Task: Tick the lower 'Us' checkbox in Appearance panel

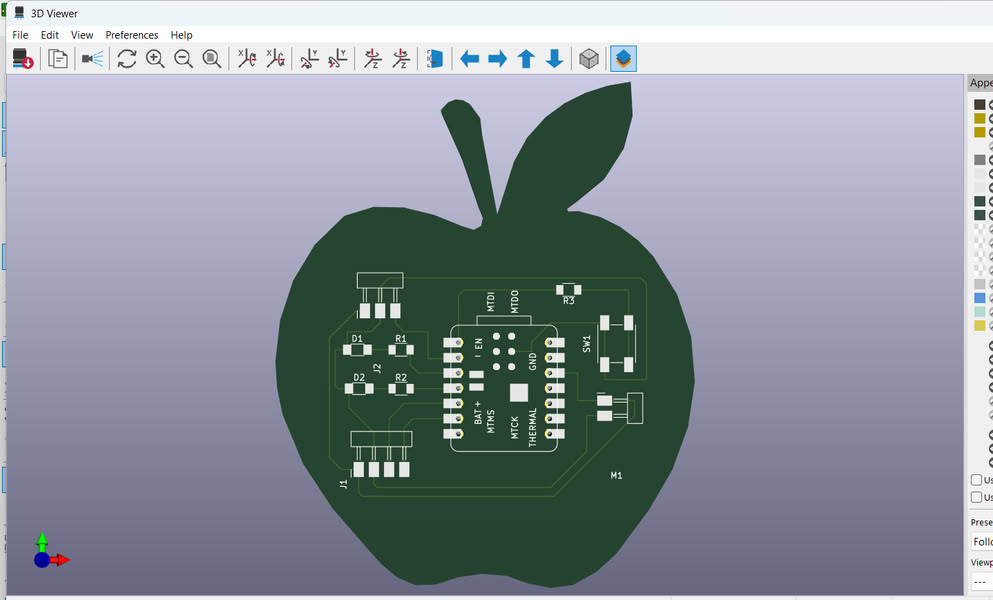Action: coord(977,497)
